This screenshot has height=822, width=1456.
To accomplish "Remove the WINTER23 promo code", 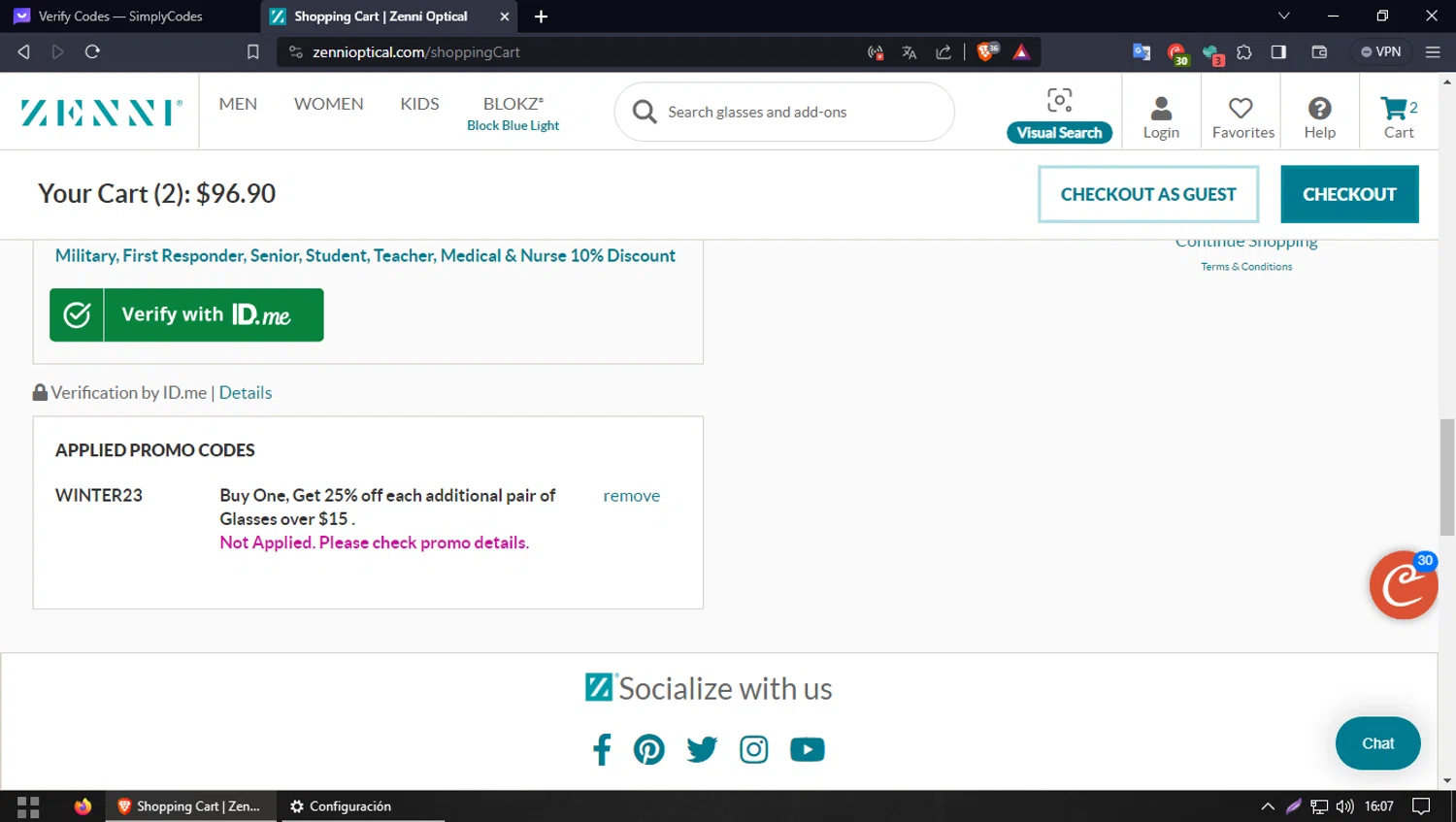I will coord(631,496).
